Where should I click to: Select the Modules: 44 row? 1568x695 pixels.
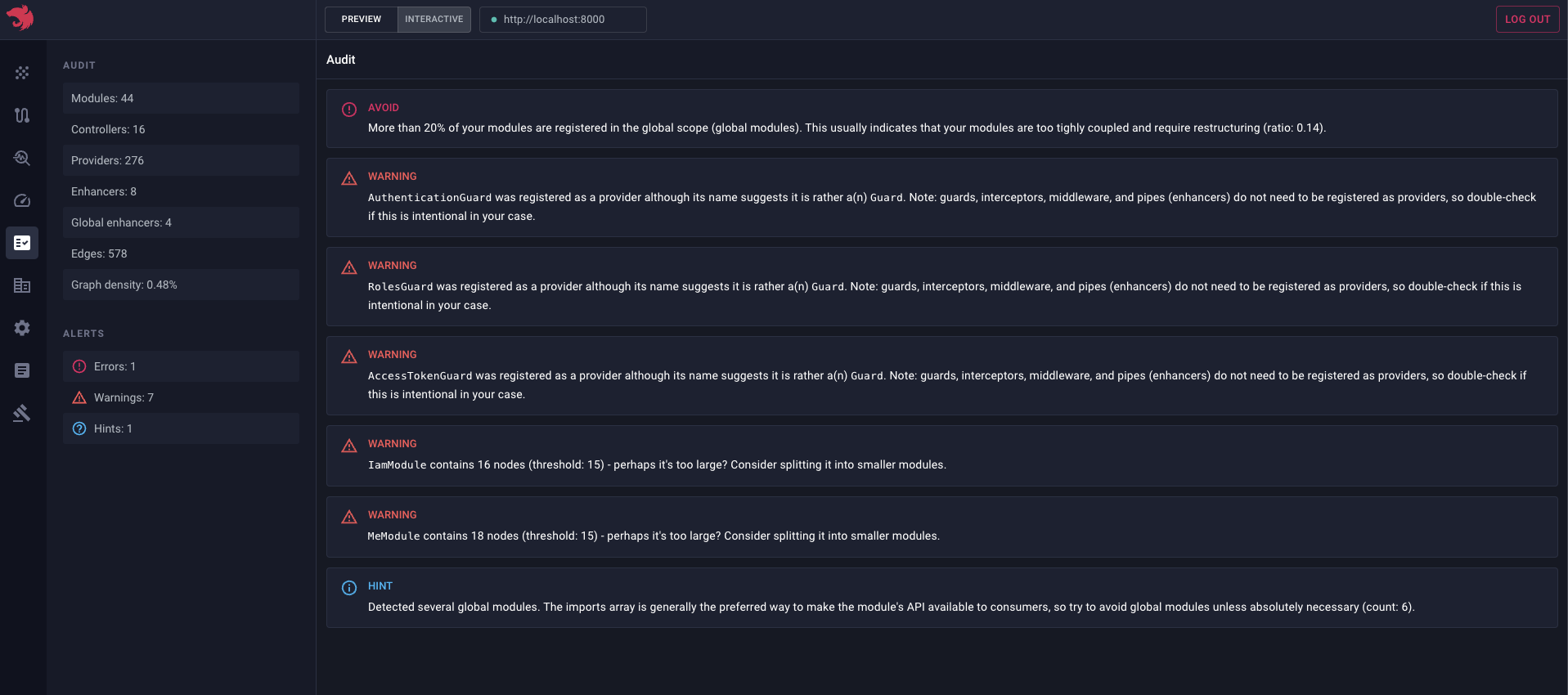click(181, 98)
